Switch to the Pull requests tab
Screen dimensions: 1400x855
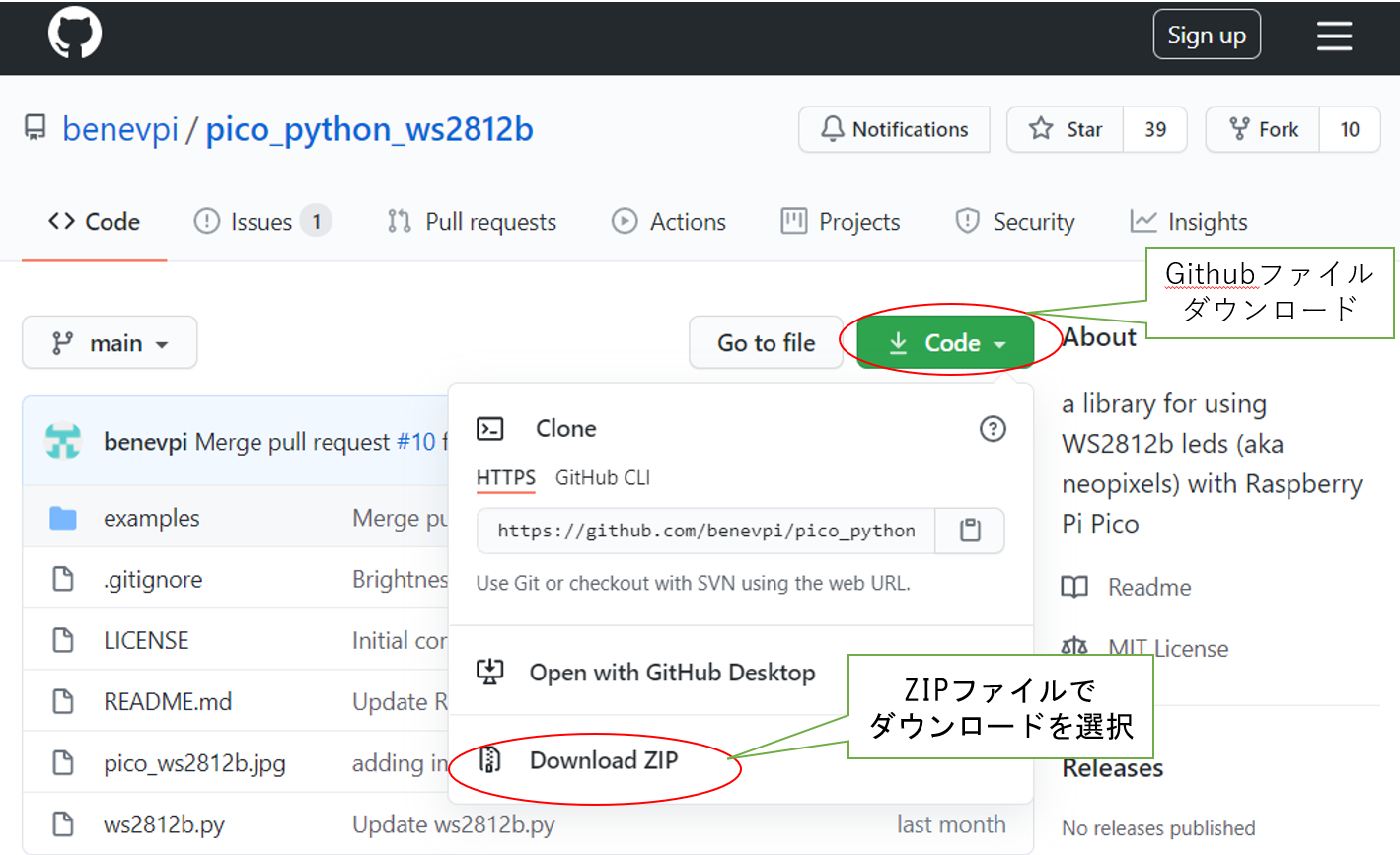(x=472, y=222)
